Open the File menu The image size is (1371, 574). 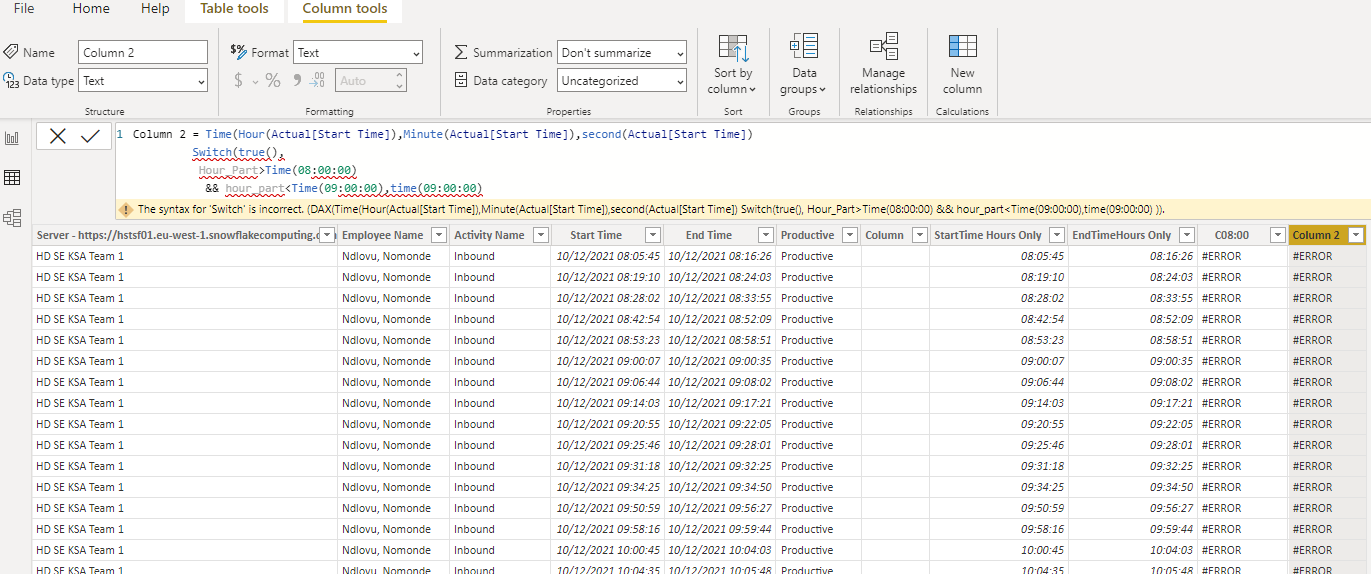(24, 9)
